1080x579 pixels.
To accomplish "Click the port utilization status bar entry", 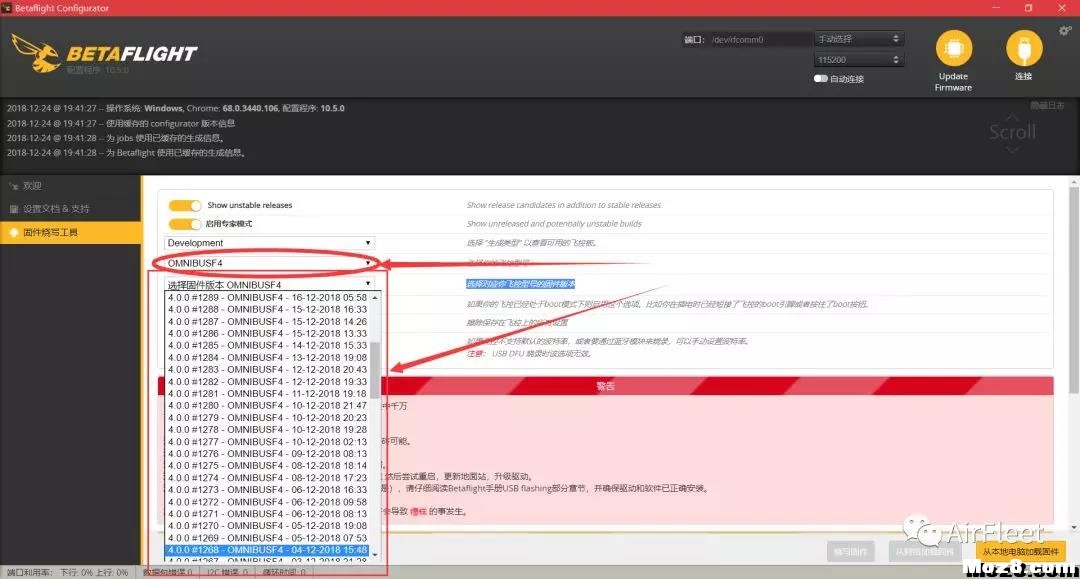I will point(68,572).
